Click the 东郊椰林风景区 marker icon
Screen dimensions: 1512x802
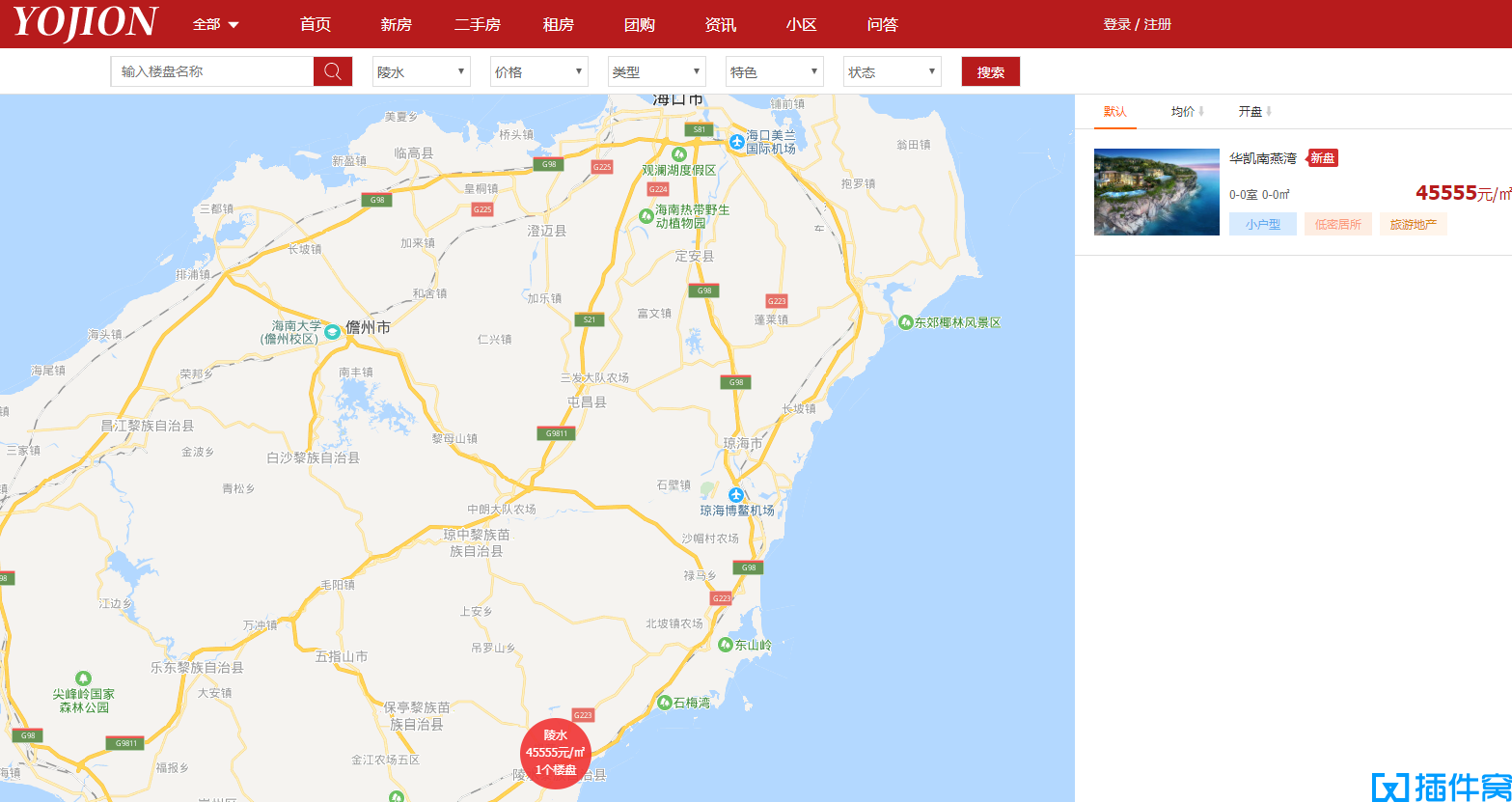pyautogui.click(x=905, y=322)
